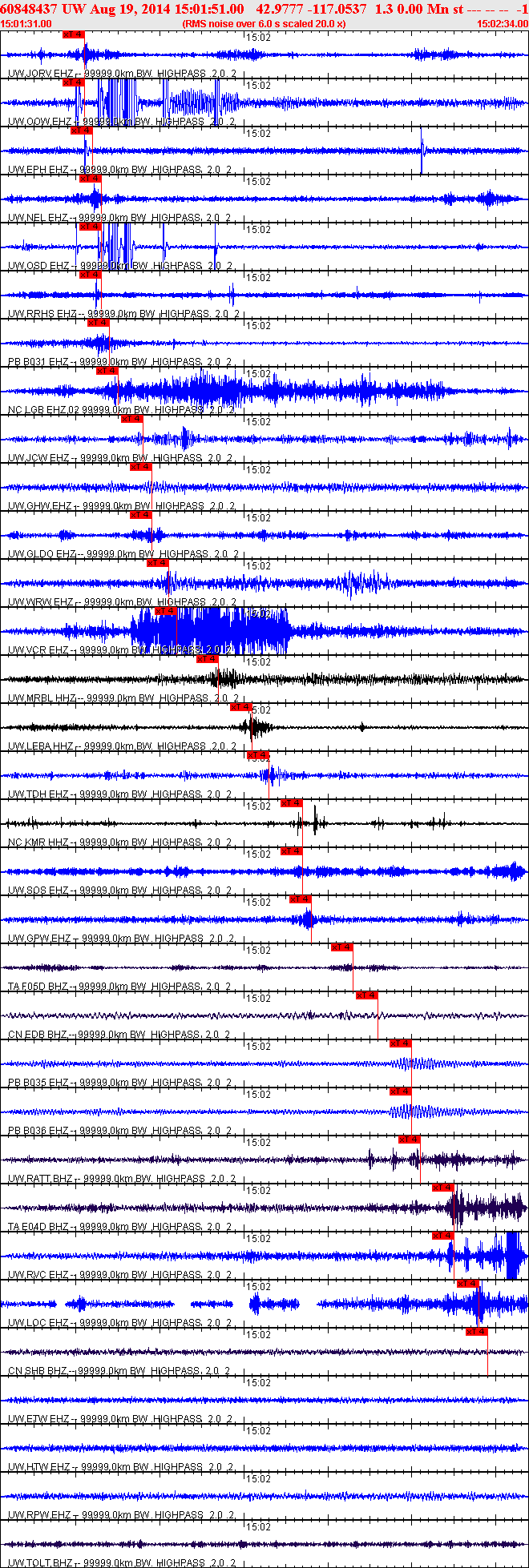Click the red pick flag on UW.JORV trace
Screen dimensions: 529x1568
coord(73,34)
